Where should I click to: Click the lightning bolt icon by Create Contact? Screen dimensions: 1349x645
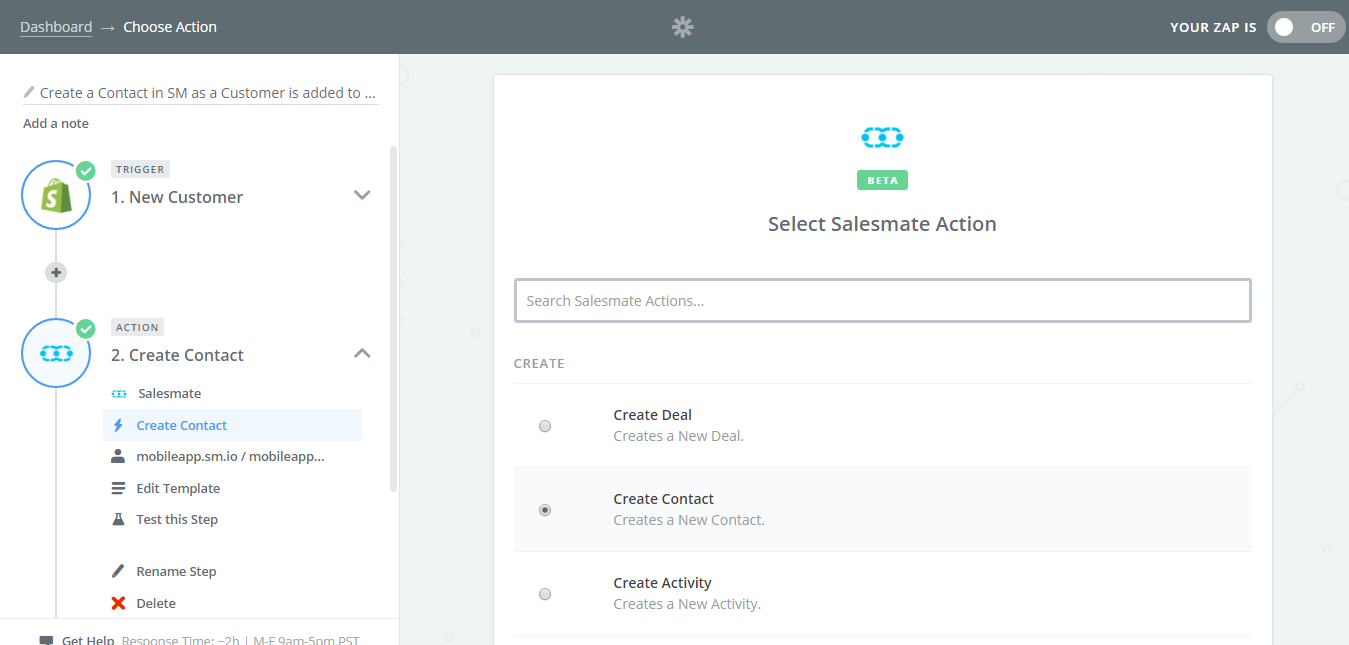[118, 425]
